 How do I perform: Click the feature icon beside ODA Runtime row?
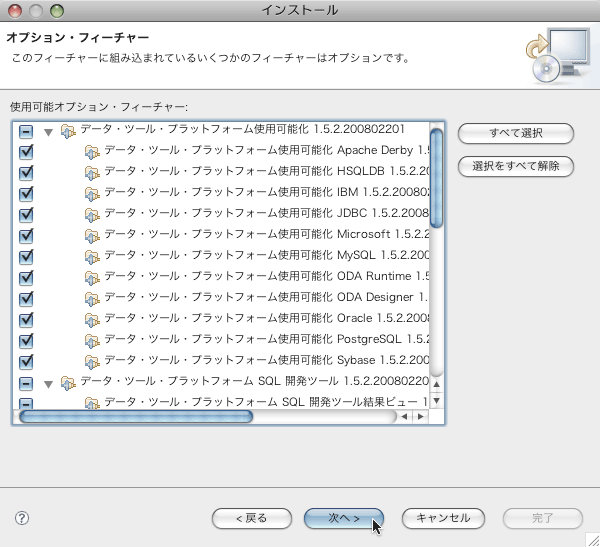tap(92, 278)
